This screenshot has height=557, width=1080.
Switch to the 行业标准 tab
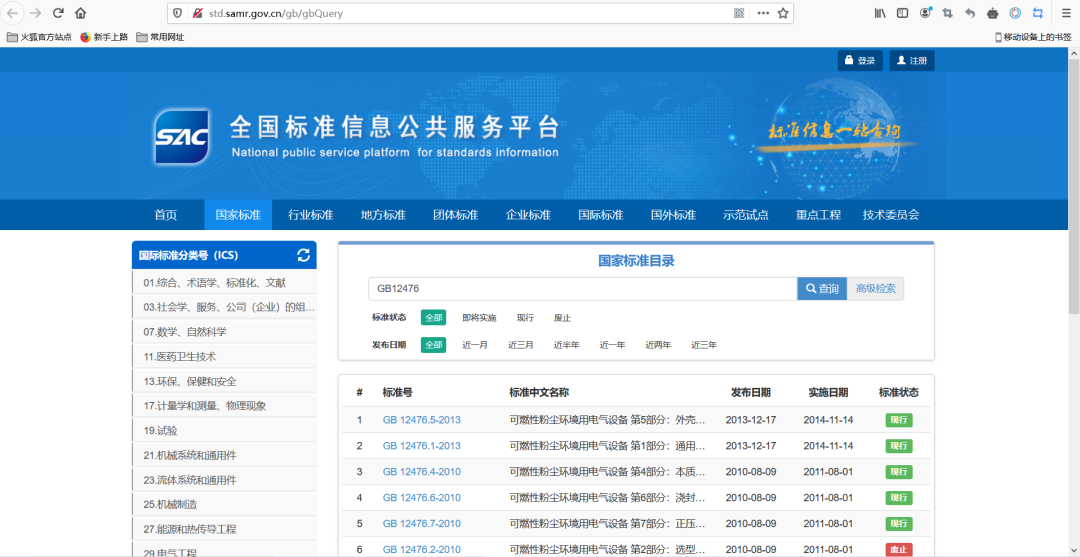click(x=311, y=215)
